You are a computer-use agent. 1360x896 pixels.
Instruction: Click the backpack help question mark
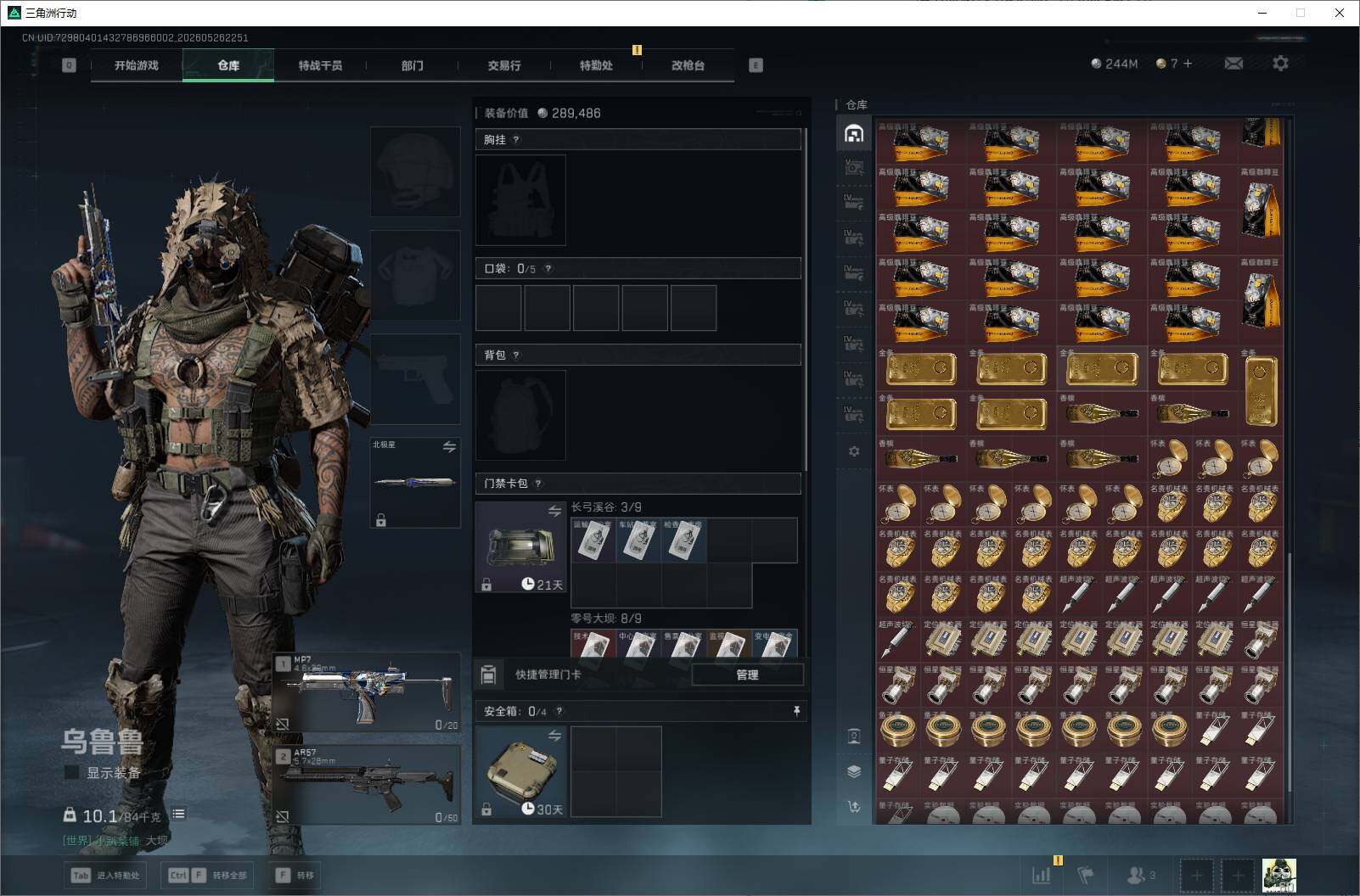516,356
